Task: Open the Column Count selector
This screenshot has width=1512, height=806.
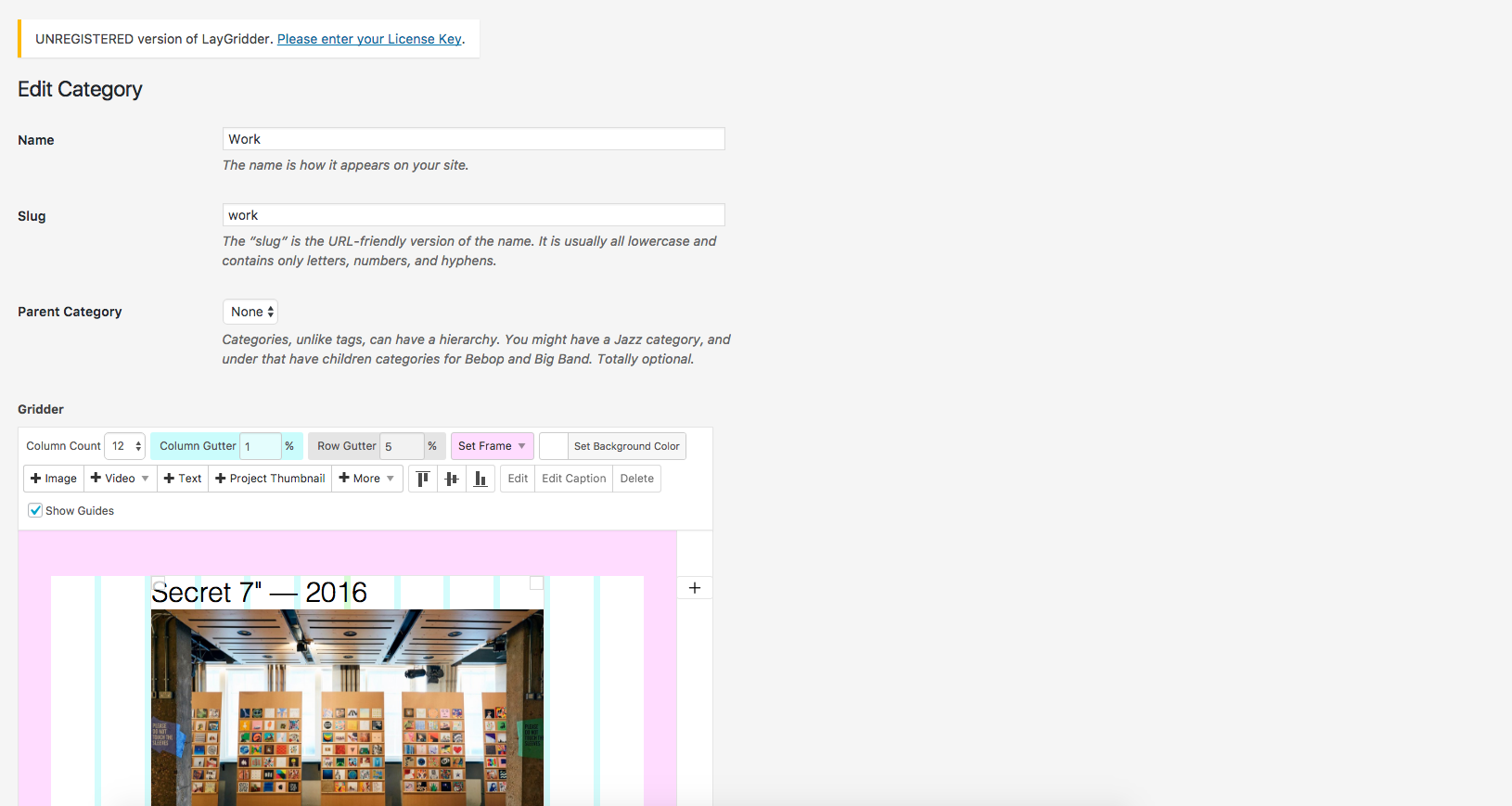Action: pos(125,446)
